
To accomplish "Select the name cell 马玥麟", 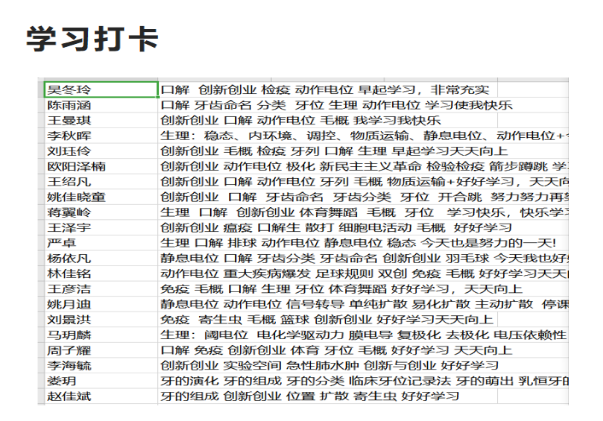I will (x=100, y=335).
